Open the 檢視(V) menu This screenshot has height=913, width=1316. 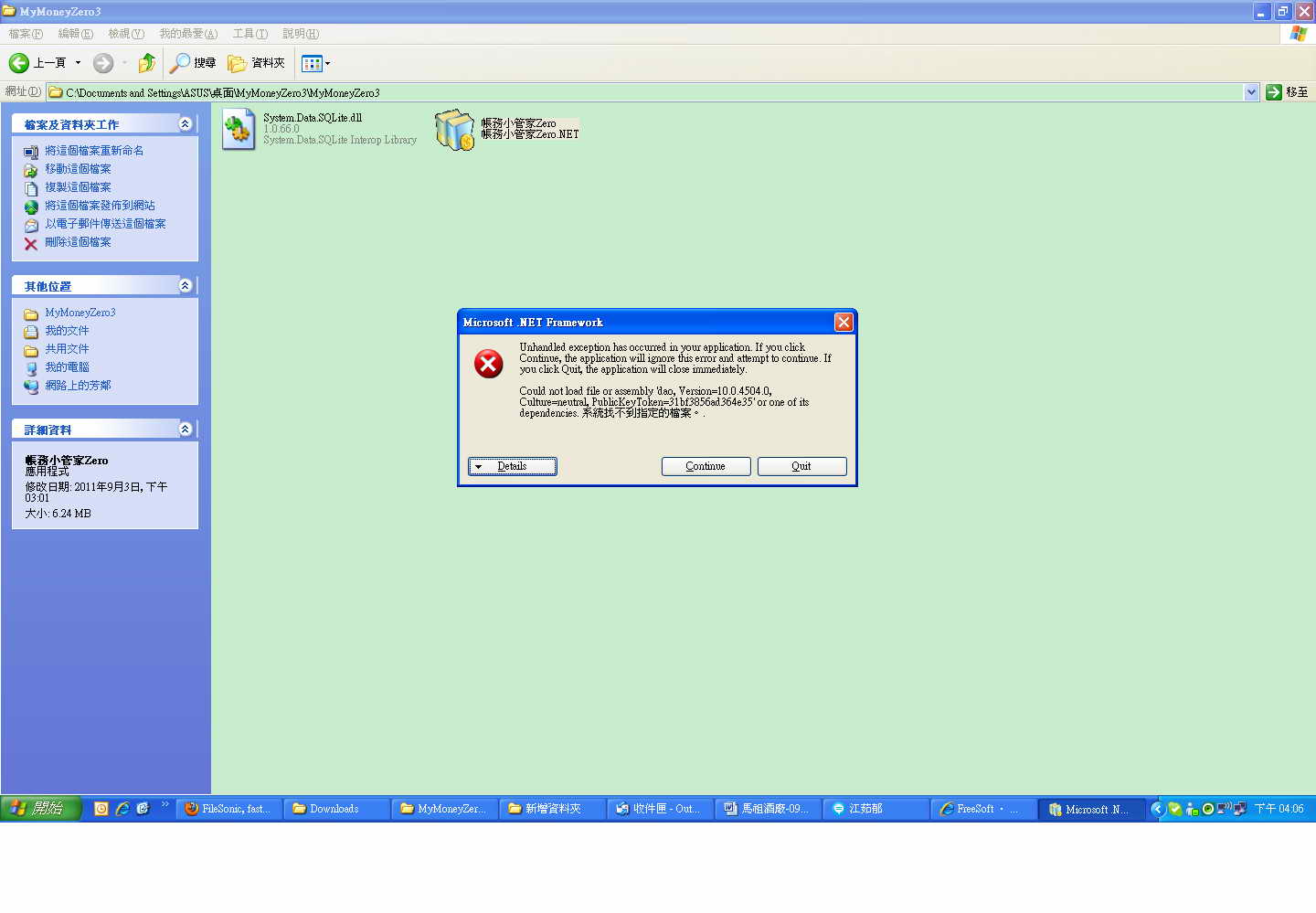point(126,34)
